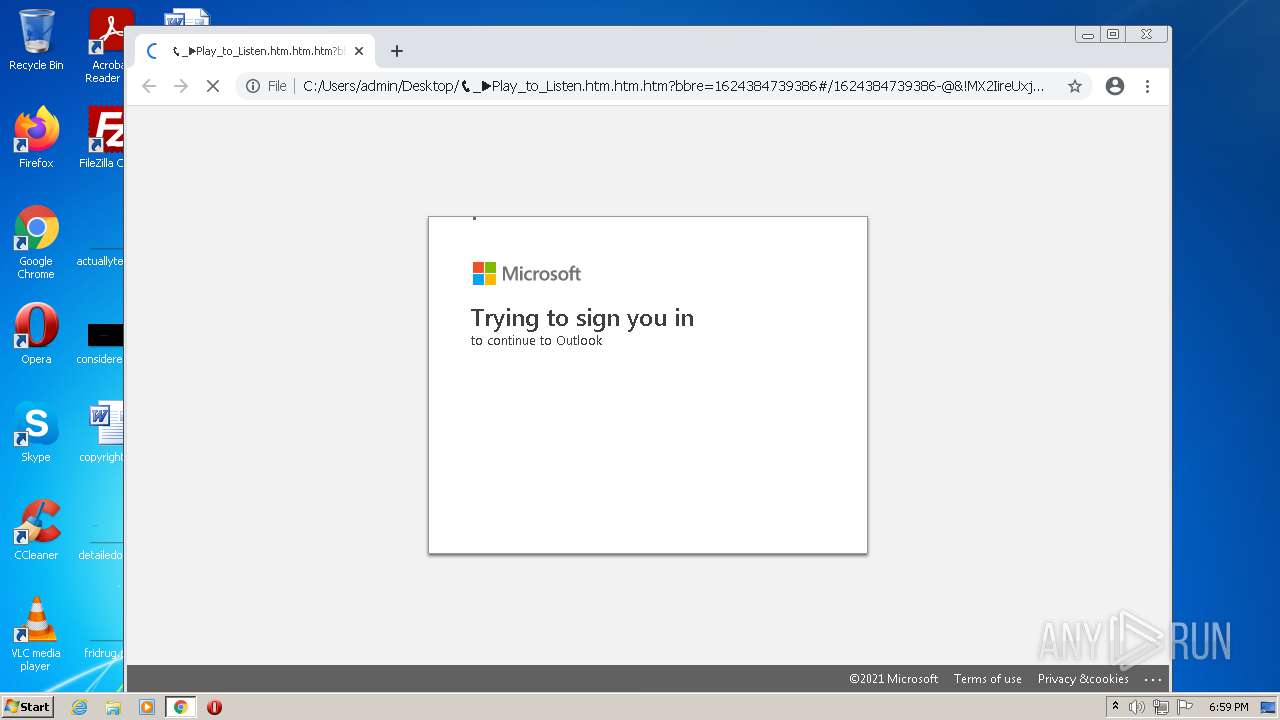Minimize the Chrome window

[x=1088, y=34]
